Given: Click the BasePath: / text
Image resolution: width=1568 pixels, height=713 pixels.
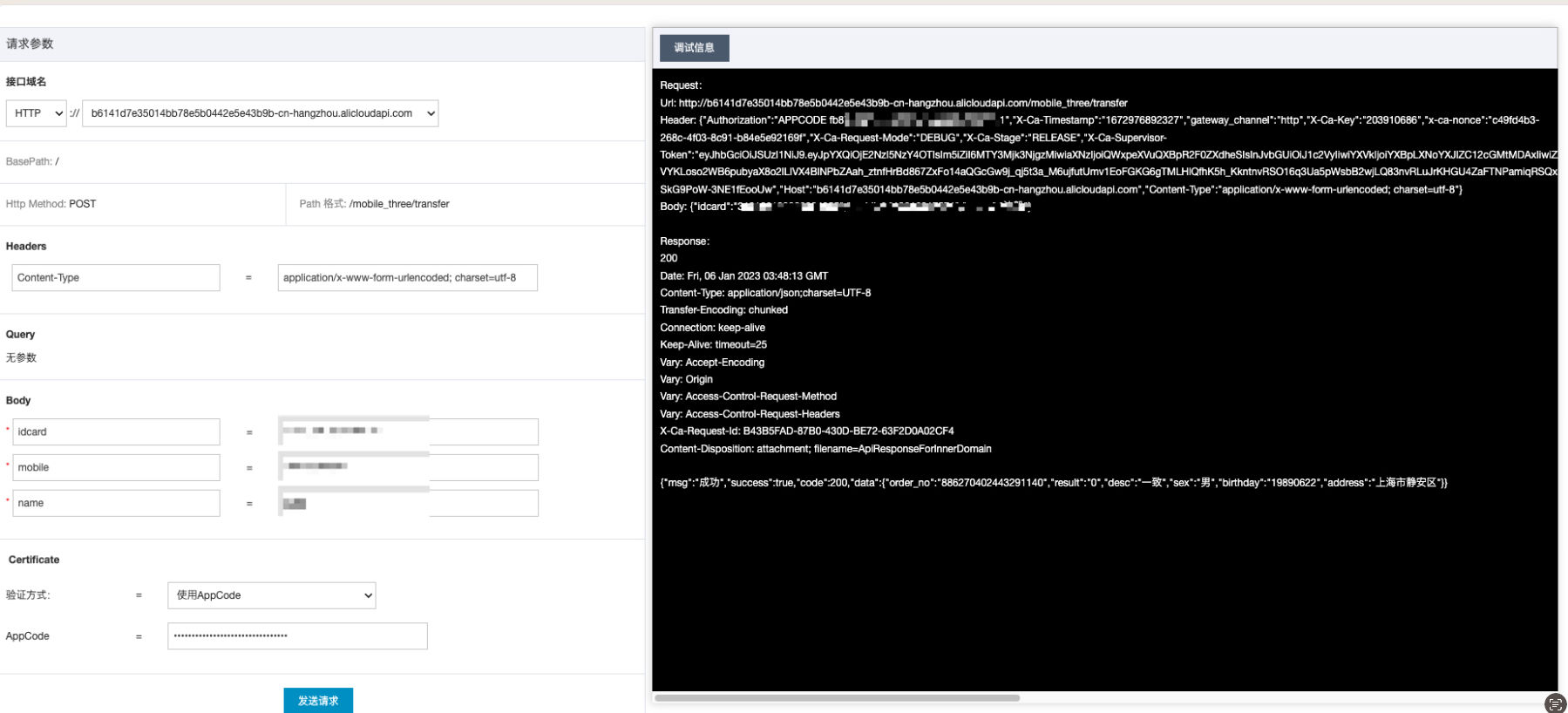Looking at the screenshot, I should [32, 161].
